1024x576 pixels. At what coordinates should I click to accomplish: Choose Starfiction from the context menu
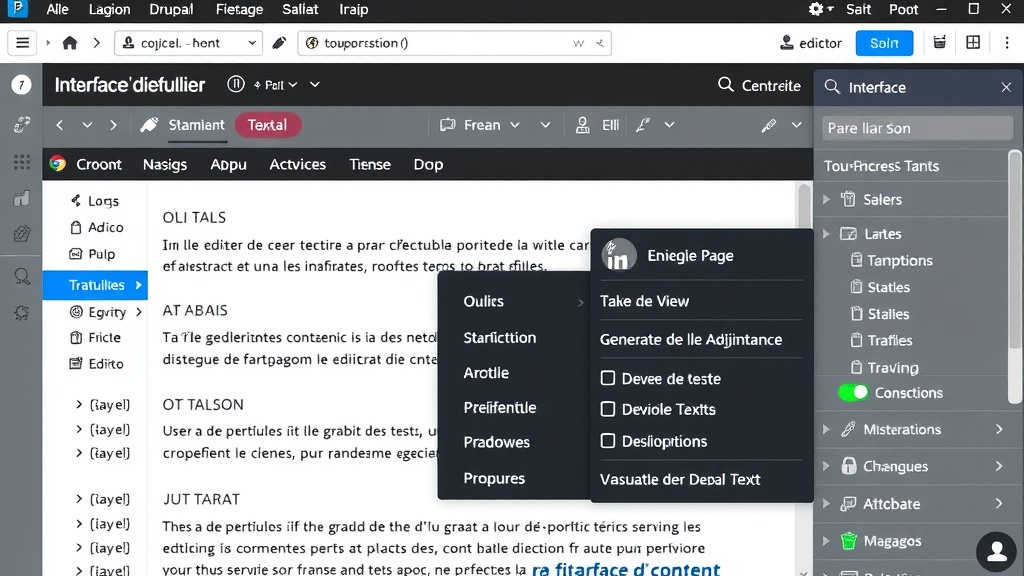coord(500,337)
